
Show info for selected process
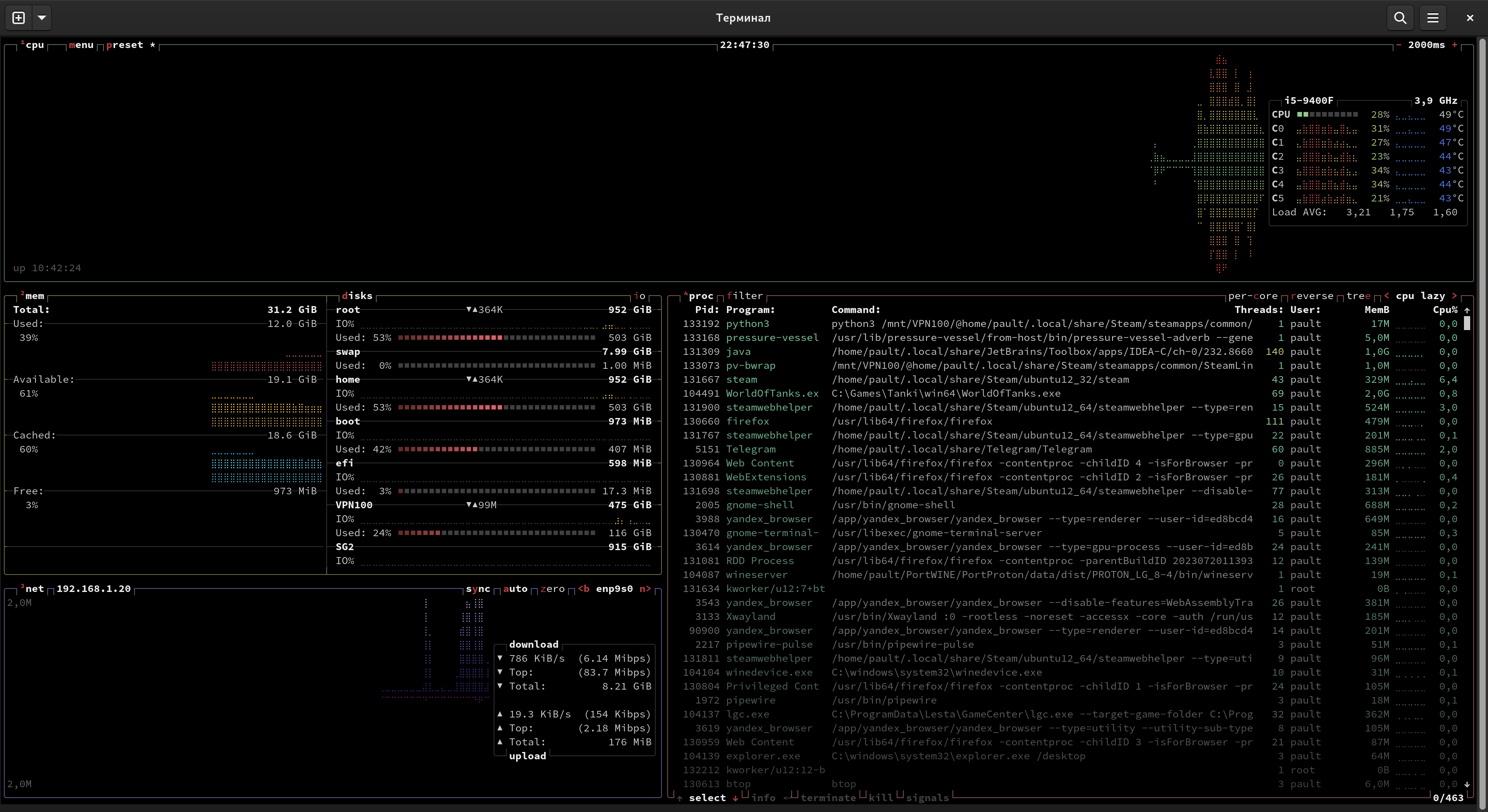click(x=763, y=798)
